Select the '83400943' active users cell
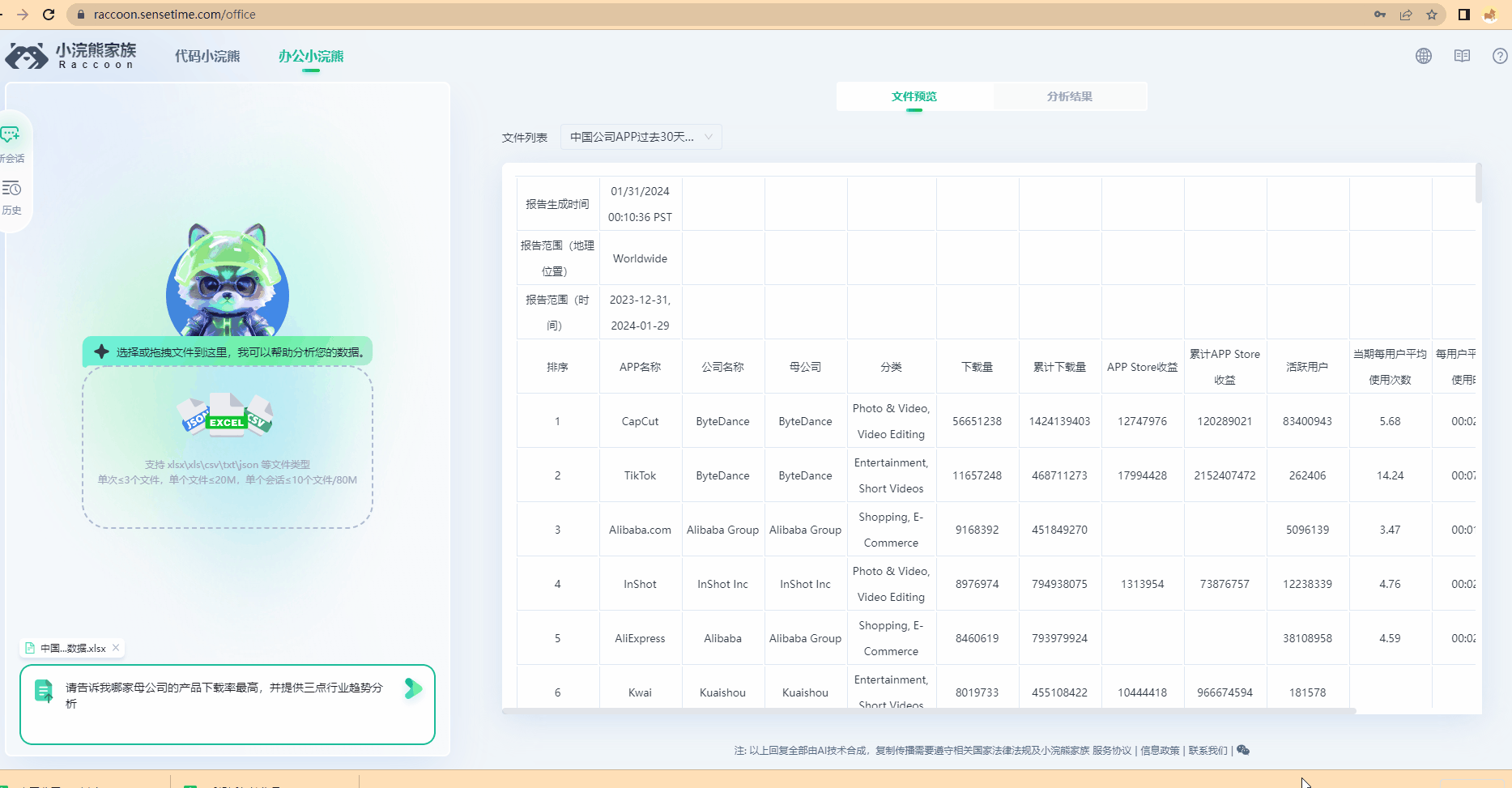Image resolution: width=1512 pixels, height=788 pixels. point(1307,421)
